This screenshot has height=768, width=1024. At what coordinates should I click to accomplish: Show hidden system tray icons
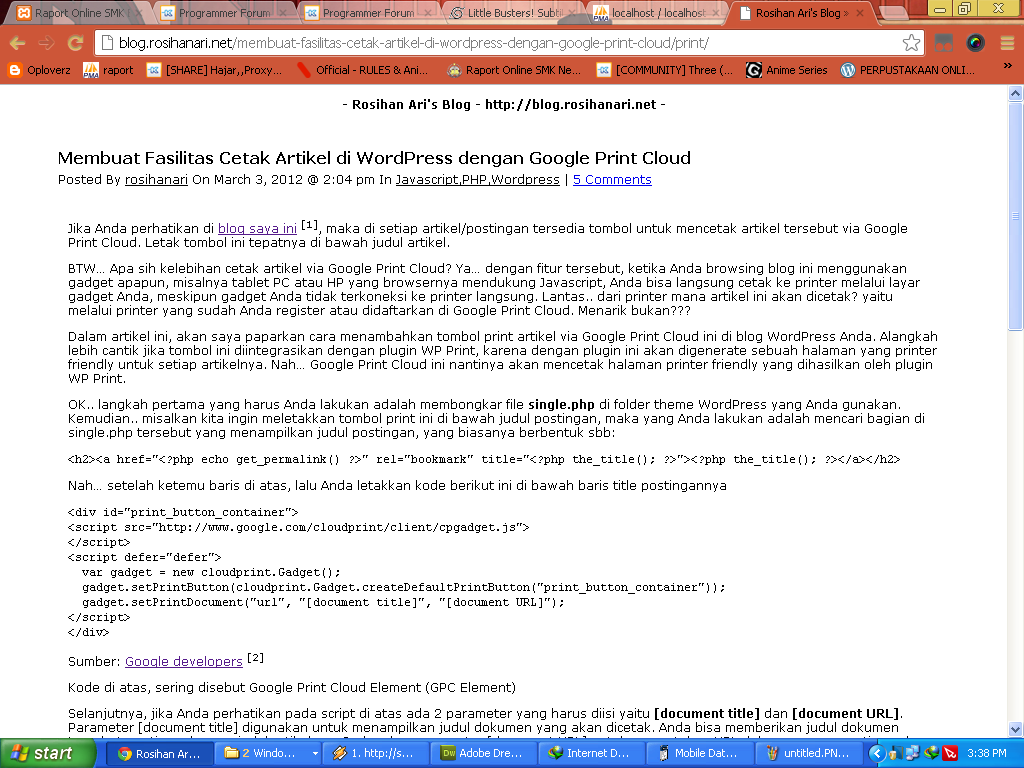pos(877,753)
